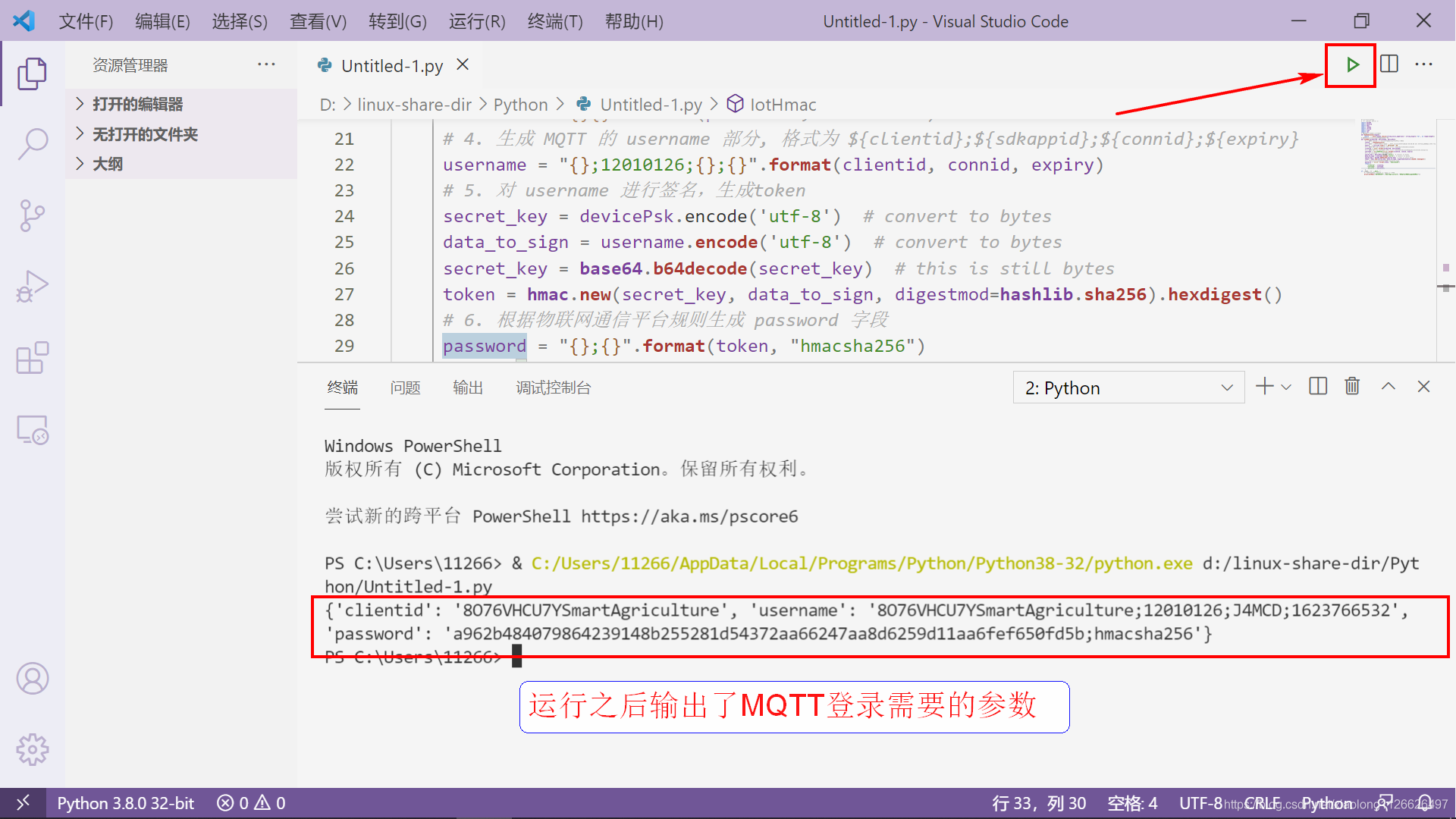Kill terminal with trash icon
1456x819 pixels.
coord(1352,387)
